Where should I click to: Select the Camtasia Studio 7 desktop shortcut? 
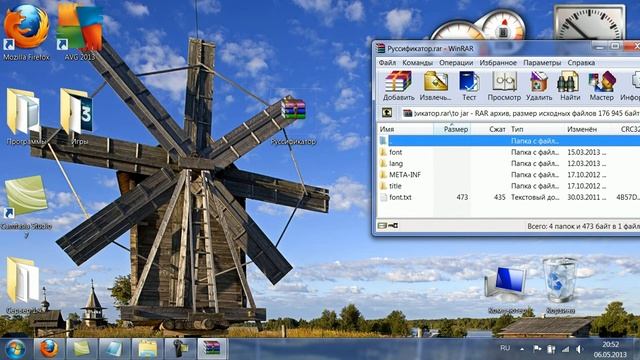click(27, 207)
